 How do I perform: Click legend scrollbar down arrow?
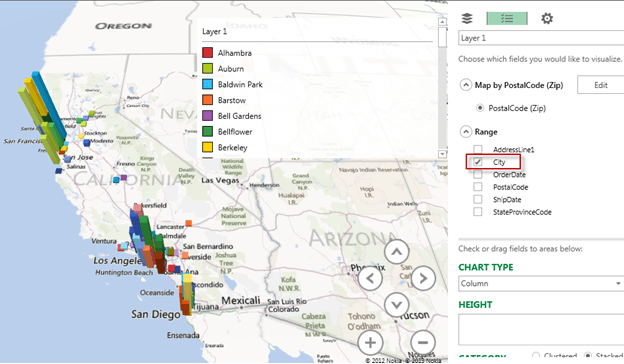tap(442, 154)
